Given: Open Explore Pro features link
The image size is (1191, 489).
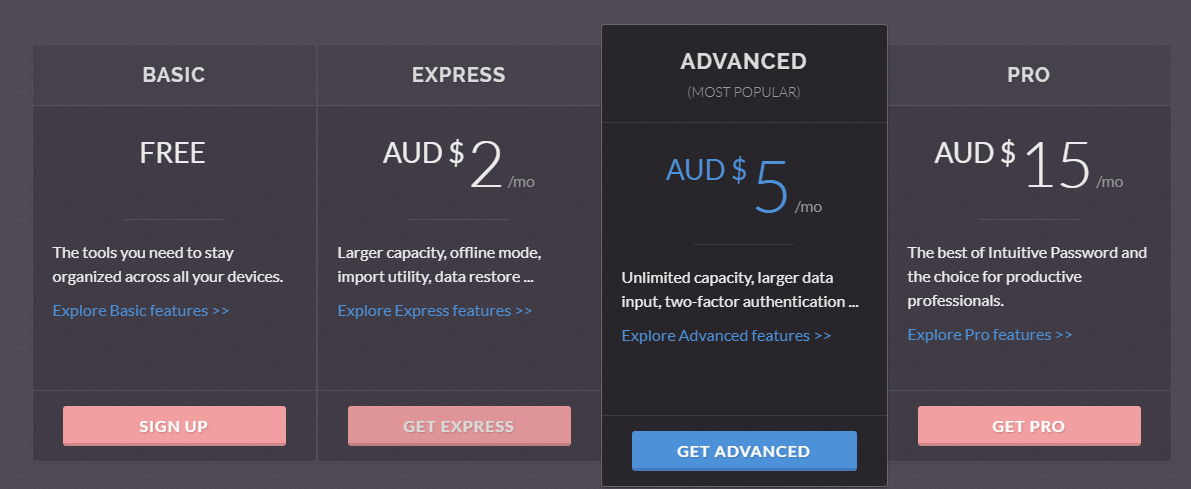Looking at the screenshot, I should click(x=990, y=335).
